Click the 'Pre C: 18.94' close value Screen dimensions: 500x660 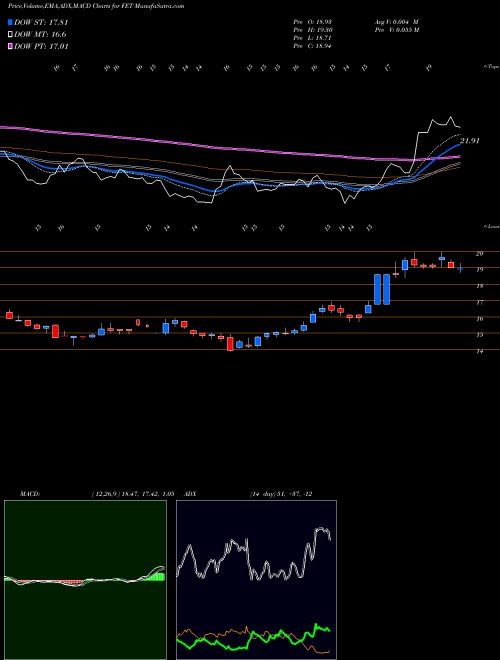click(314, 45)
